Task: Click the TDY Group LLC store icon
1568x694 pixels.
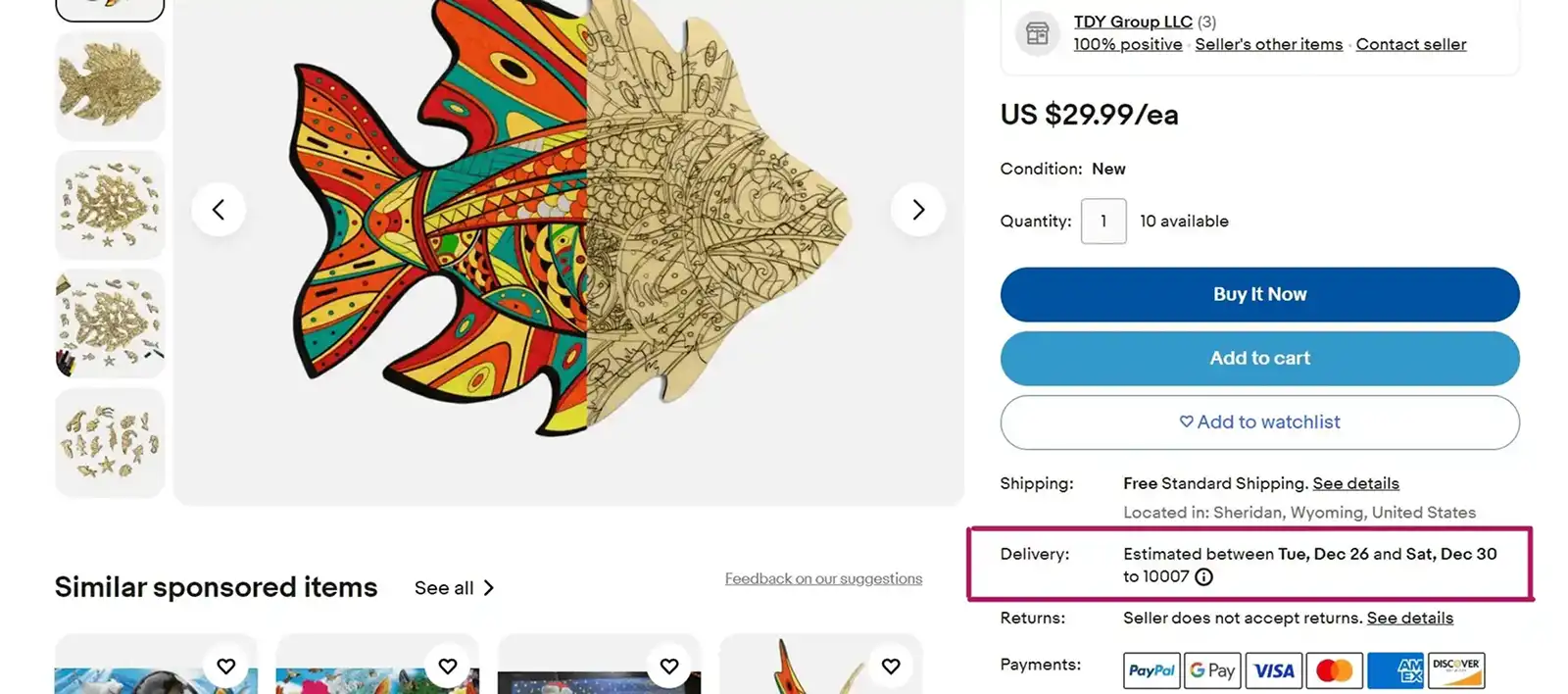Action: (1037, 32)
